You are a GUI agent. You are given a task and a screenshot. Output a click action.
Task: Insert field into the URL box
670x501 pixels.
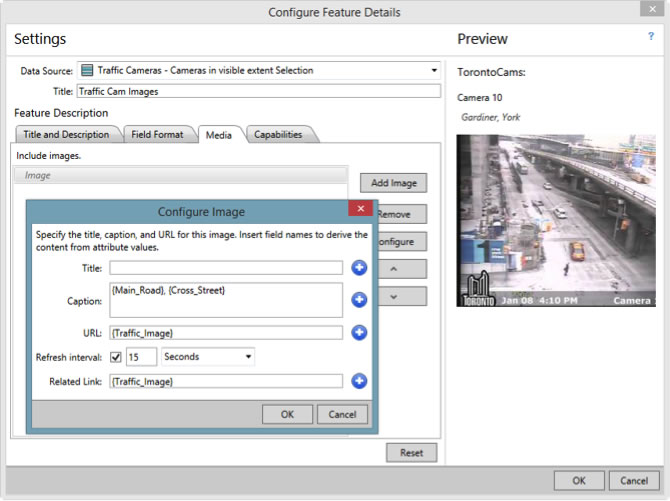pos(359,333)
